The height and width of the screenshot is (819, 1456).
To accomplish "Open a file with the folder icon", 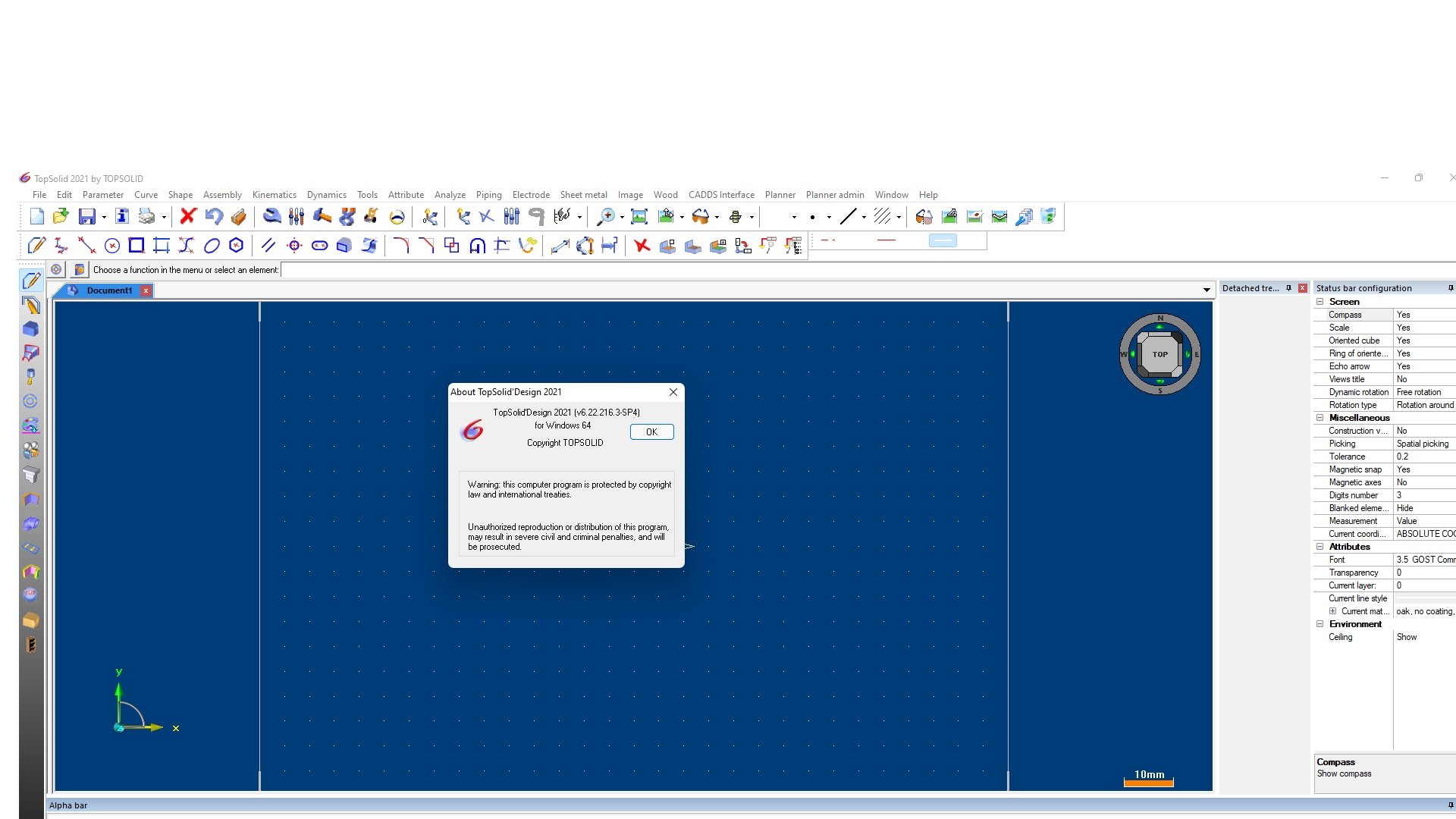I will coord(61,217).
